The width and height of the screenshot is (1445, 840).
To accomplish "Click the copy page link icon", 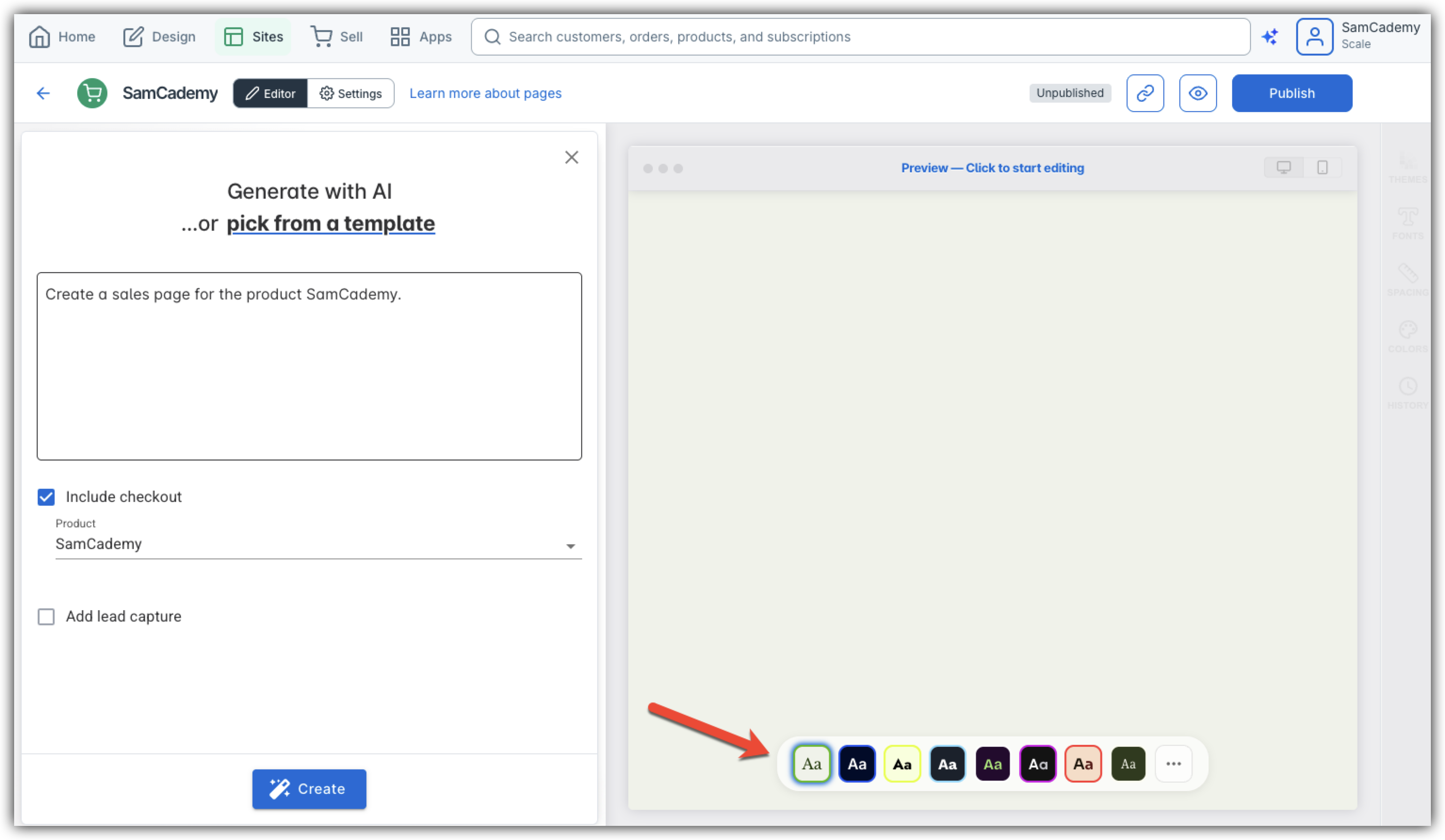I will click(x=1145, y=93).
